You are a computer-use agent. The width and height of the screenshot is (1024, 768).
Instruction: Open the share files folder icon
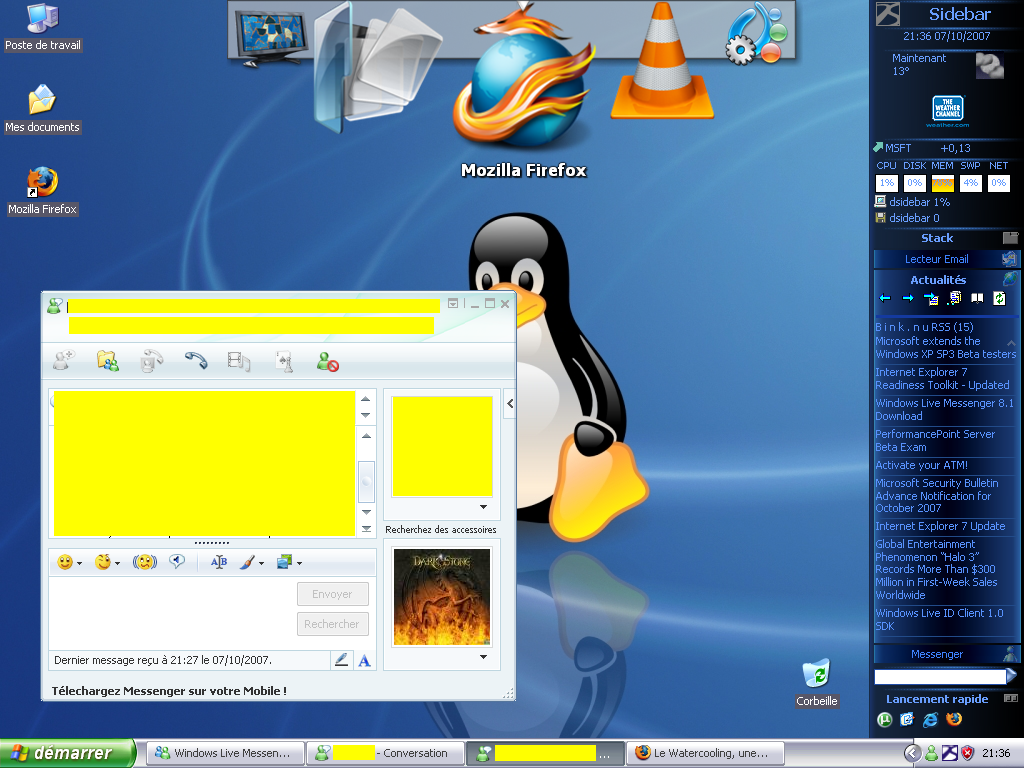click(107, 361)
